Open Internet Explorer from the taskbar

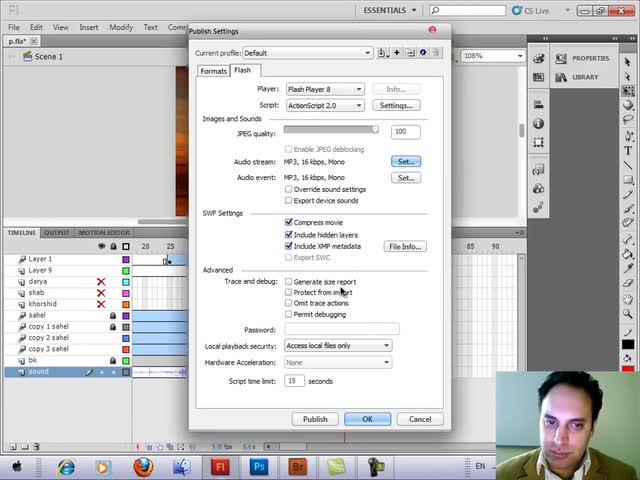click(66, 467)
